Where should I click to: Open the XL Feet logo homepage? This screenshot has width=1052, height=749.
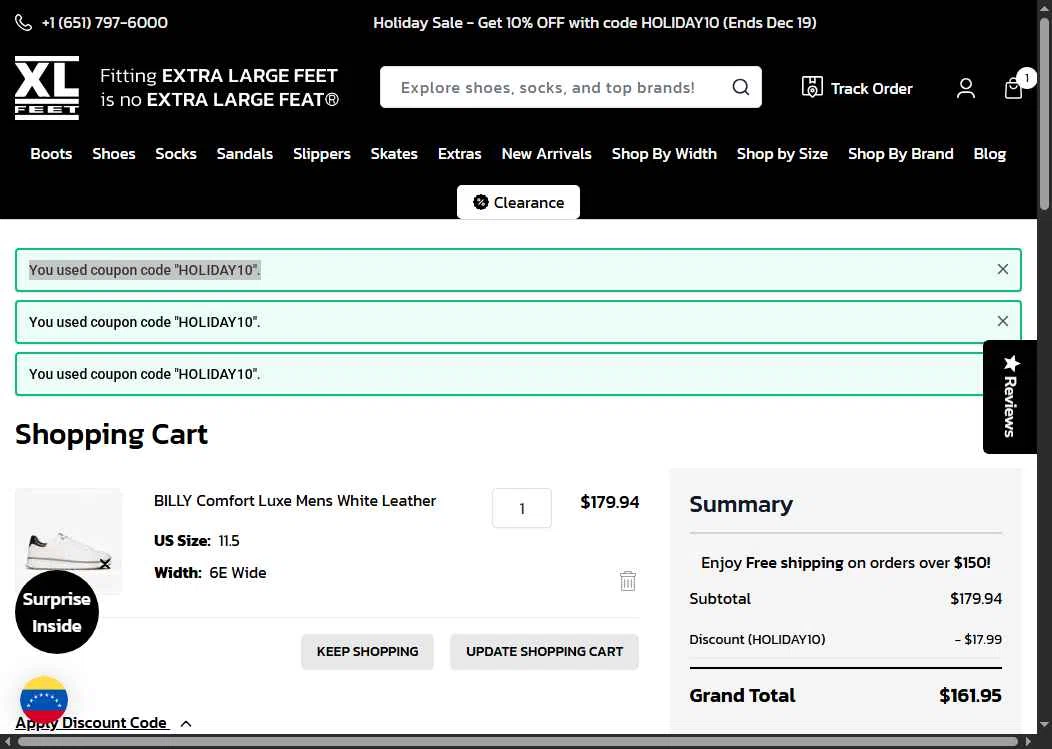(x=47, y=88)
